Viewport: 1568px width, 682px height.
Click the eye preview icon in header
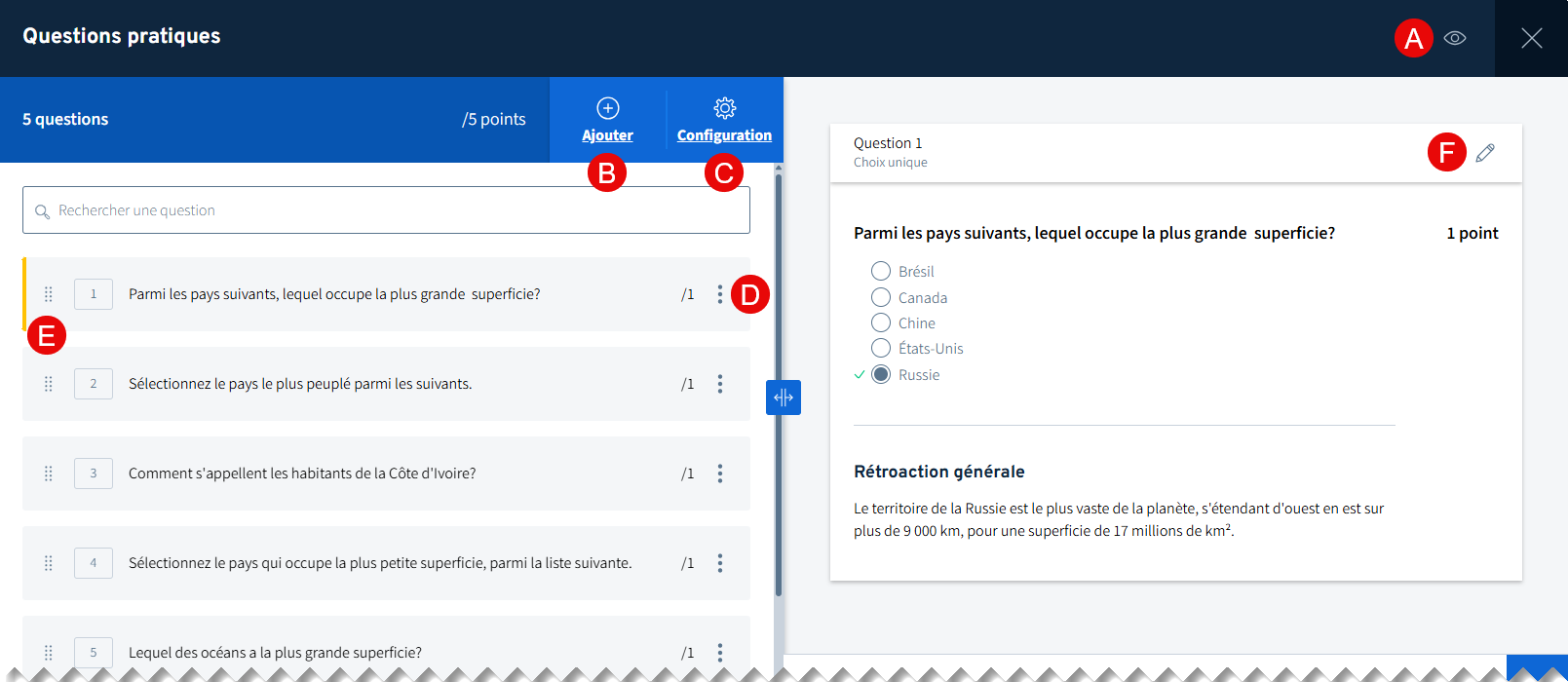[1454, 38]
